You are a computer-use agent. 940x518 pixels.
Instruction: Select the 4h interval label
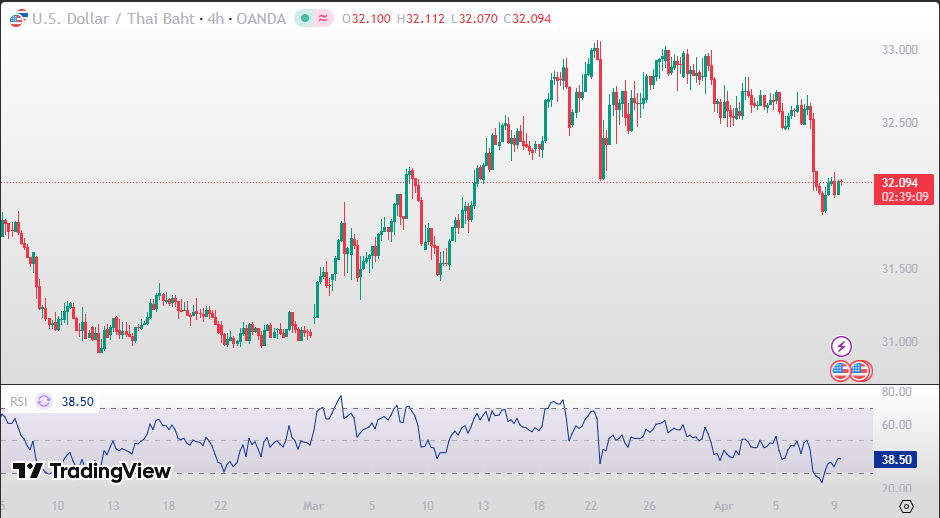coord(215,19)
